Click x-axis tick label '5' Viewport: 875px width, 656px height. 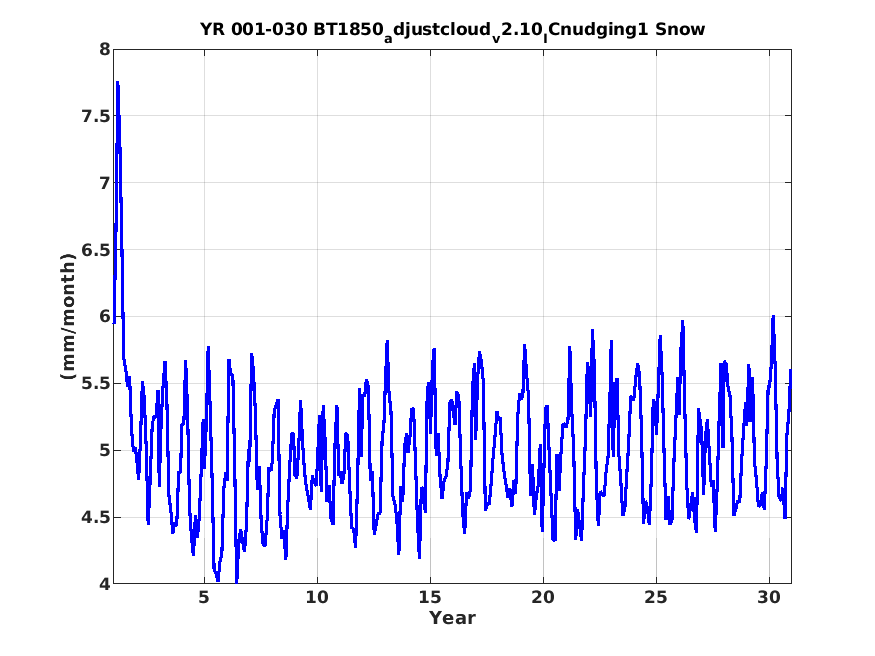point(204,597)
